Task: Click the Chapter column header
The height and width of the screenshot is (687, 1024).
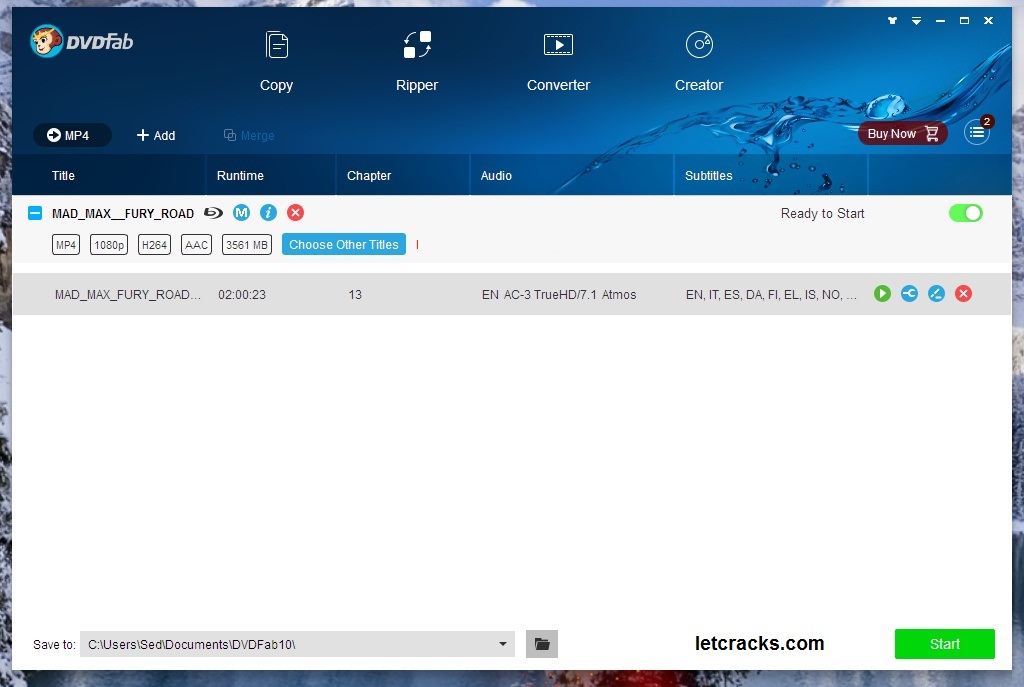Action: coord(369,176)
